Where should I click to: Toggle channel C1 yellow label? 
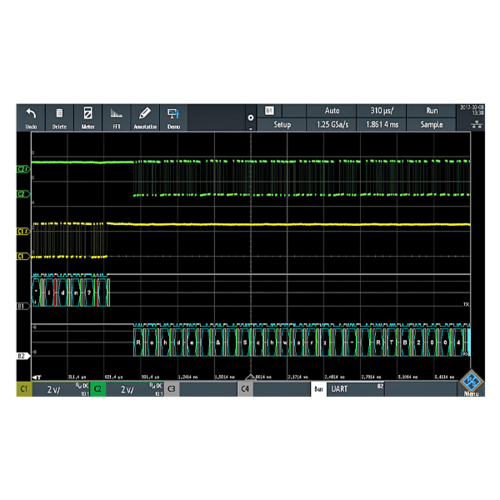(x=24, y=389)
